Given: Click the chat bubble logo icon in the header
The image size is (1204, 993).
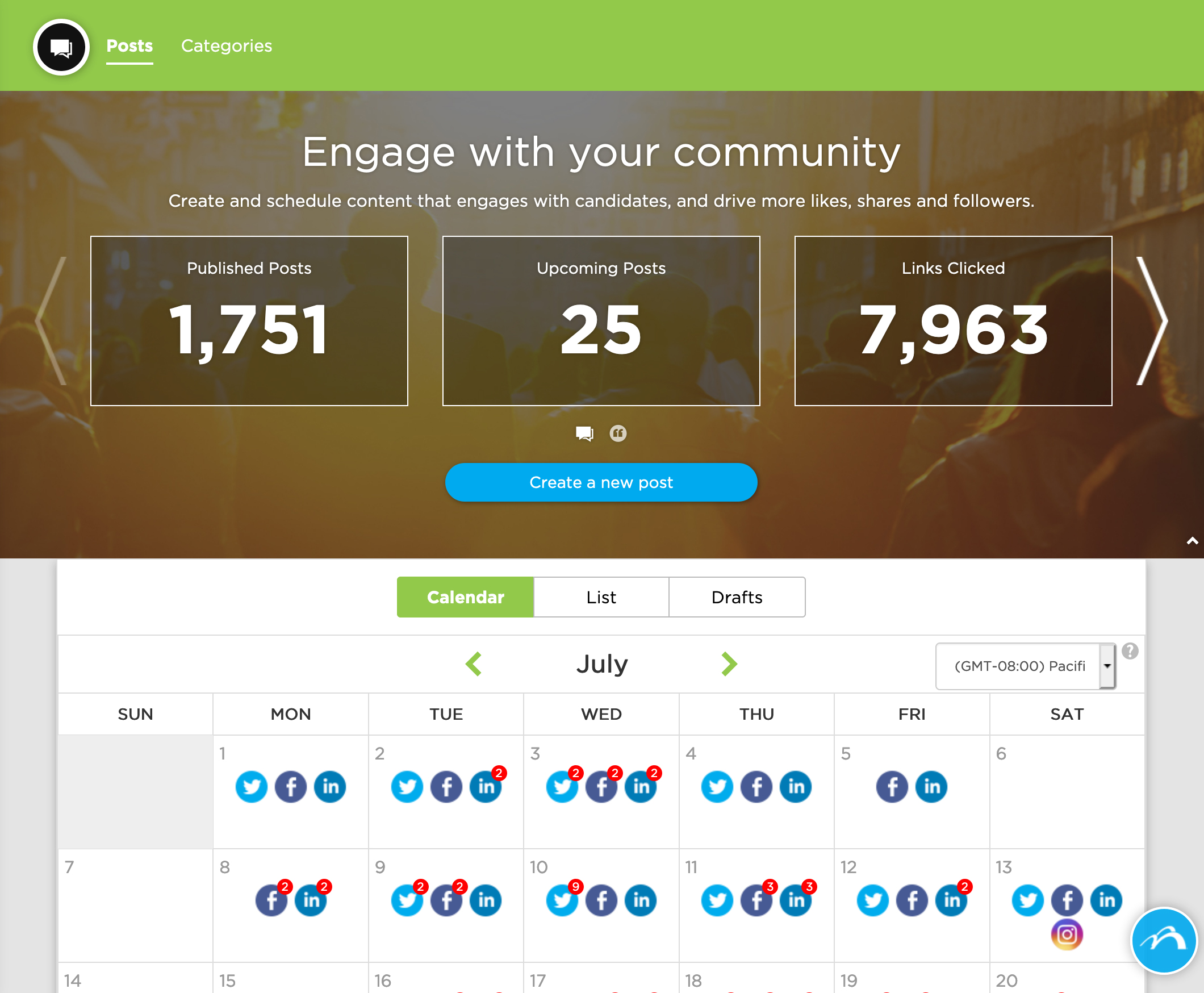Looking at the screenshot, I should [x=61, y=47].
